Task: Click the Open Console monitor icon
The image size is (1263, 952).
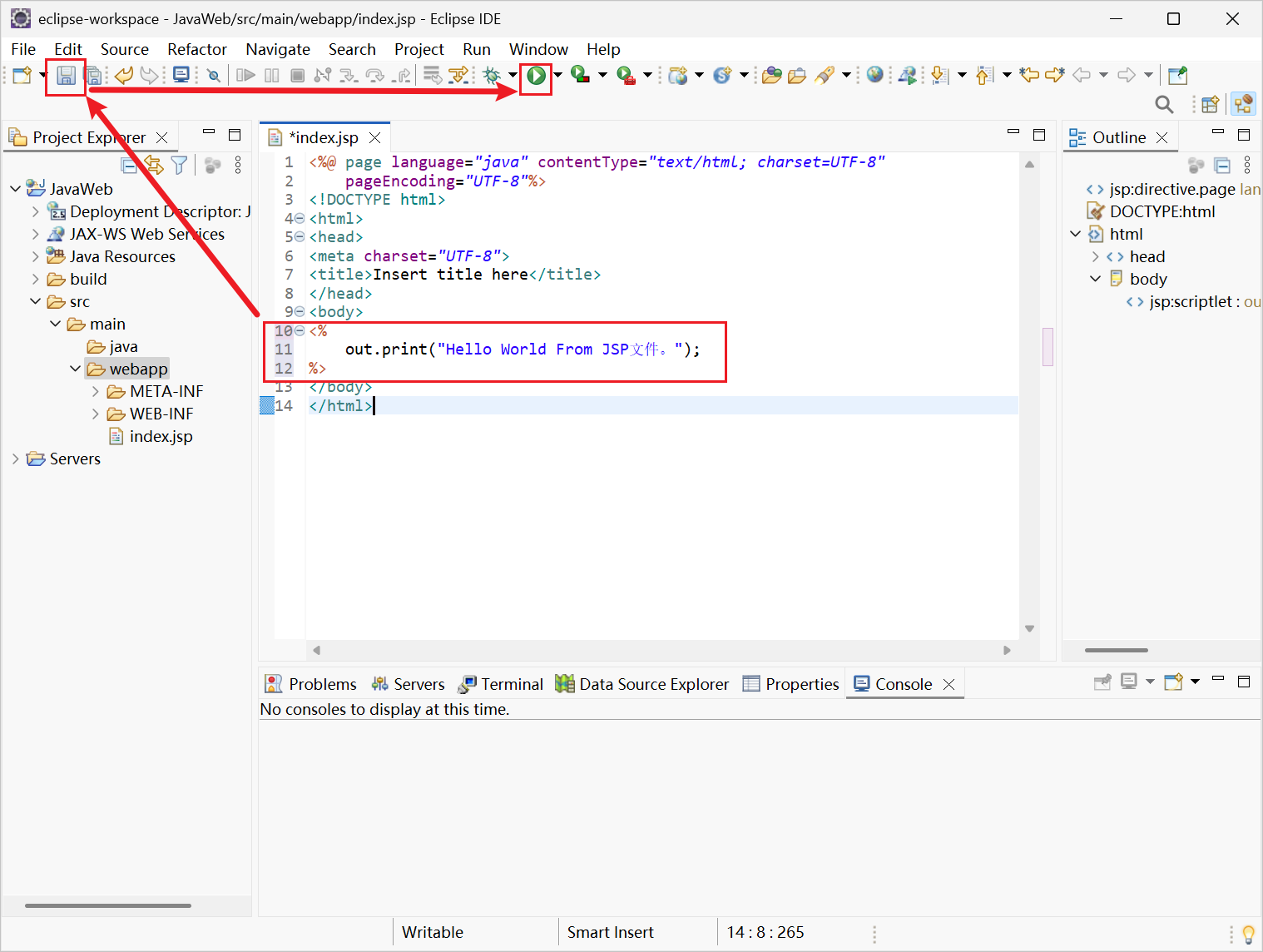Action: click(x=181, y=75)
